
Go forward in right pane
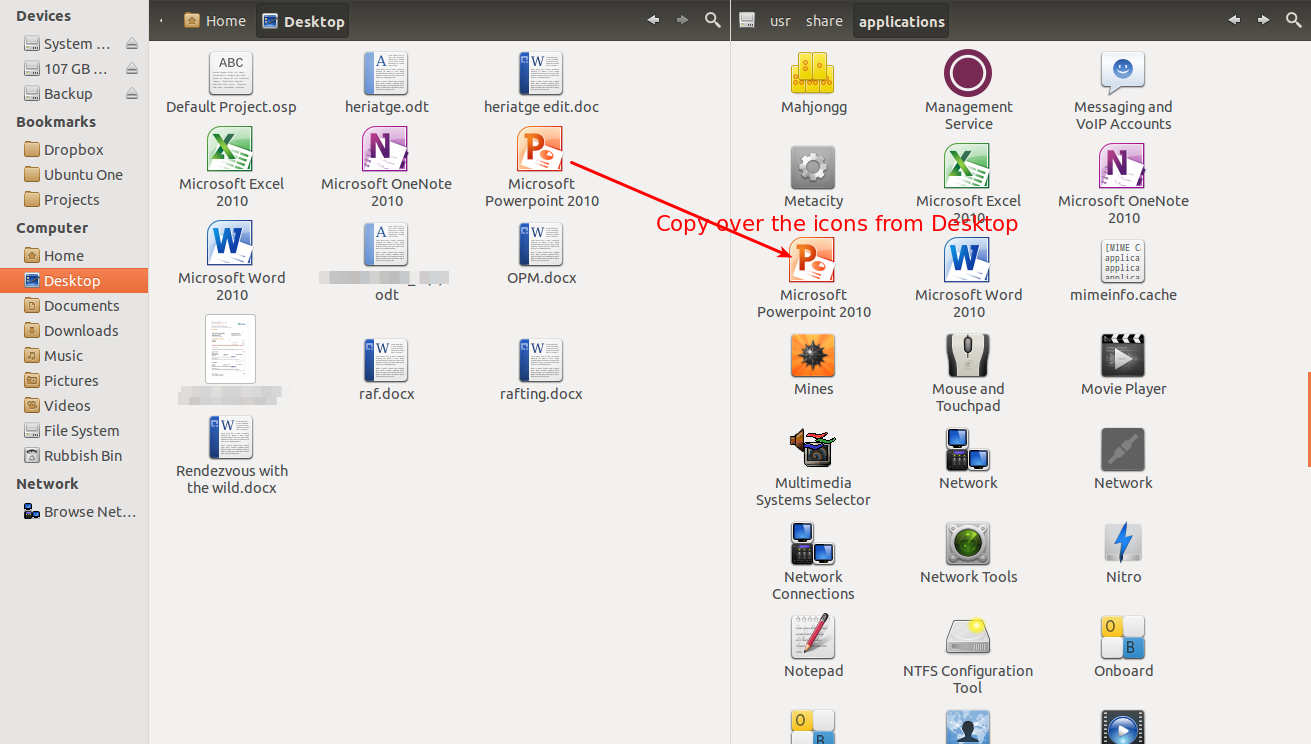click(1264, 20)
